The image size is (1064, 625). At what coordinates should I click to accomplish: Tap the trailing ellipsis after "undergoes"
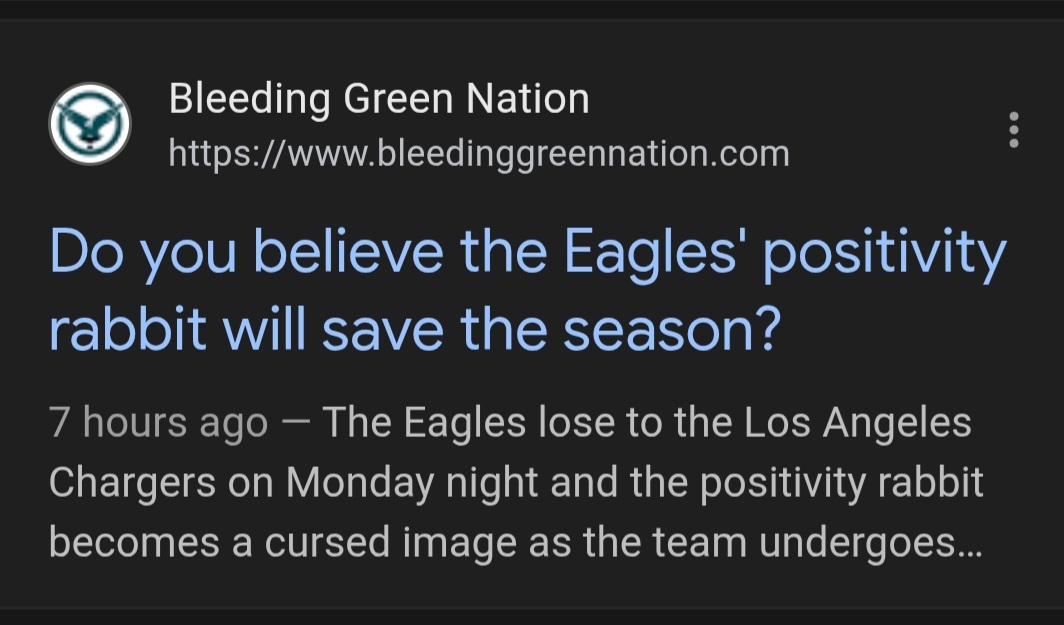point(968,545)
